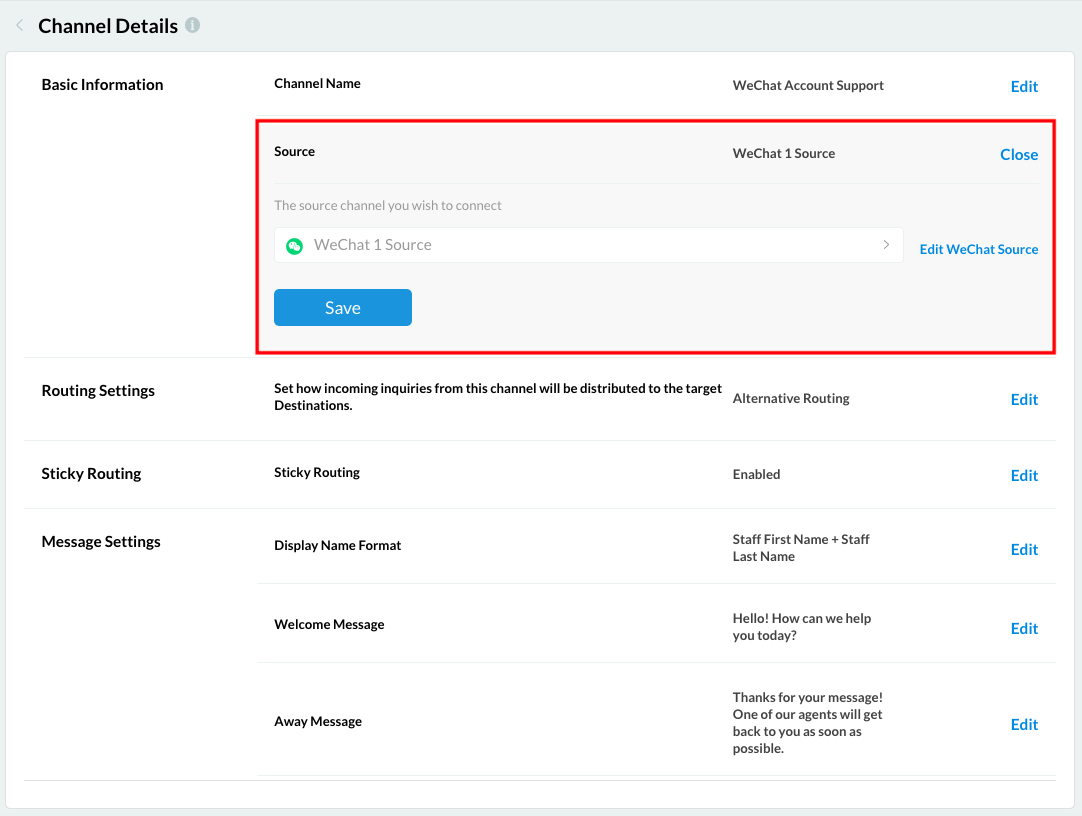
Task: Click the Routing Settings section heading
Action: click(x=98, y=391)
